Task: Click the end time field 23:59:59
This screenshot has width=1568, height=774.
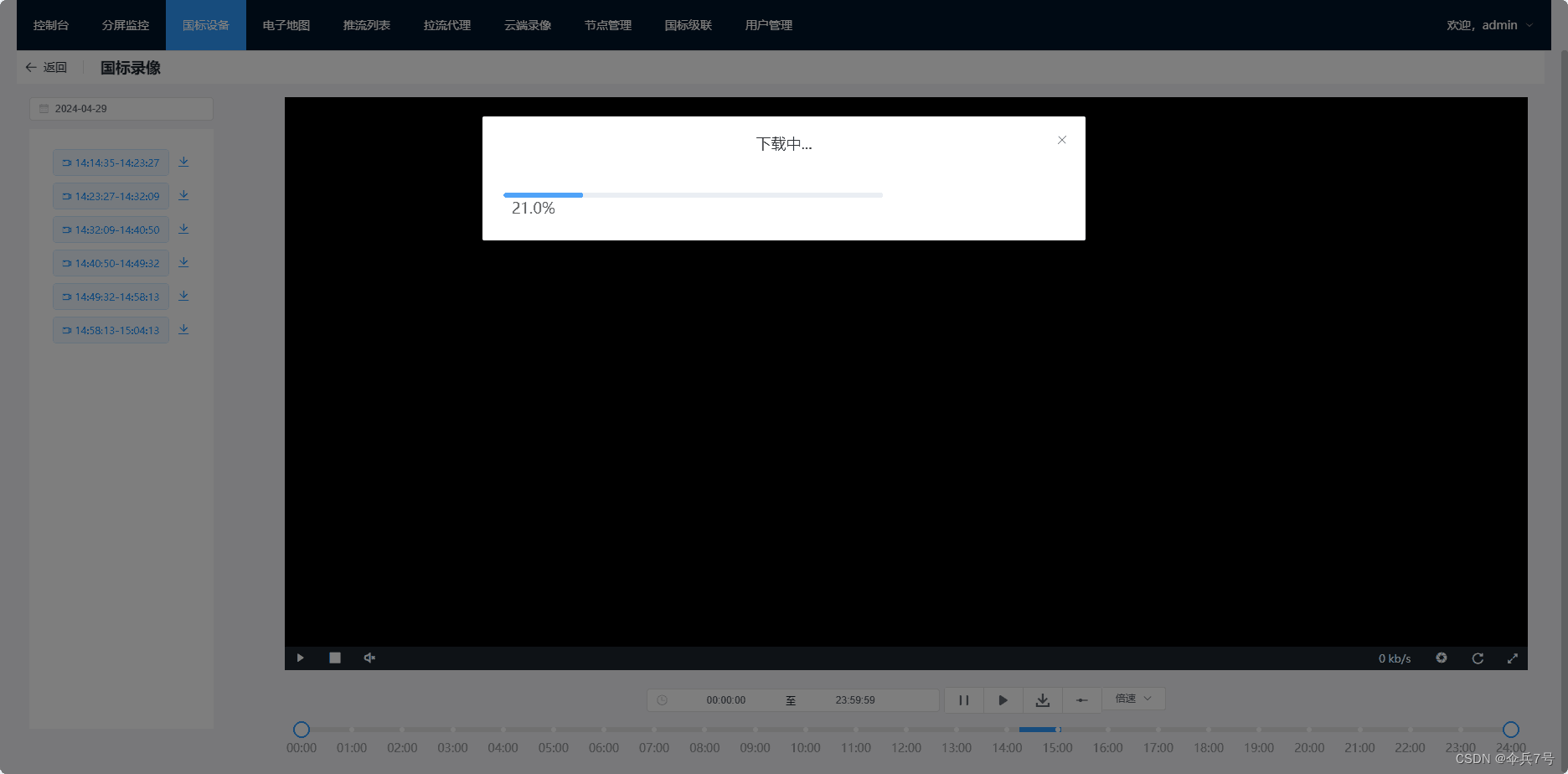Action: coord(855,700)
